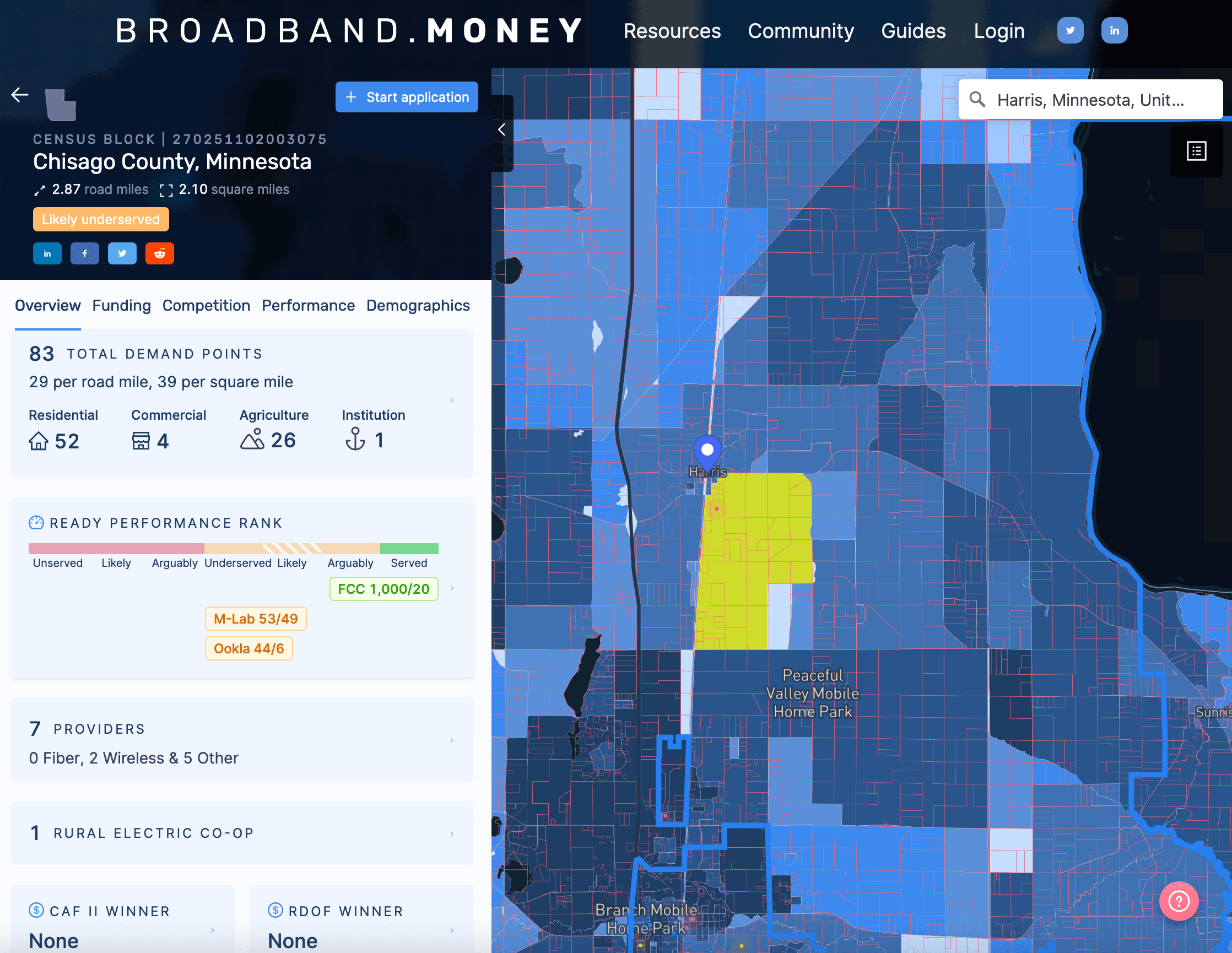The width and height of the screenshot is (1232, 953).
Task: Click the map search field for Harris, Minnesota
Action: tap(1090, 100)
